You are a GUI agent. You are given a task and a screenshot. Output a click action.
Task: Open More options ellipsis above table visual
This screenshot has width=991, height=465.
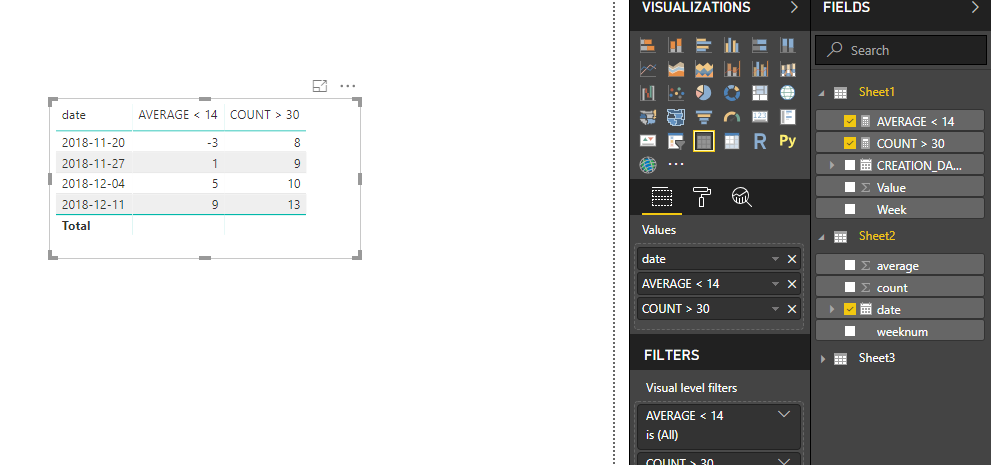pyautogui.click(x=348, y=86)
